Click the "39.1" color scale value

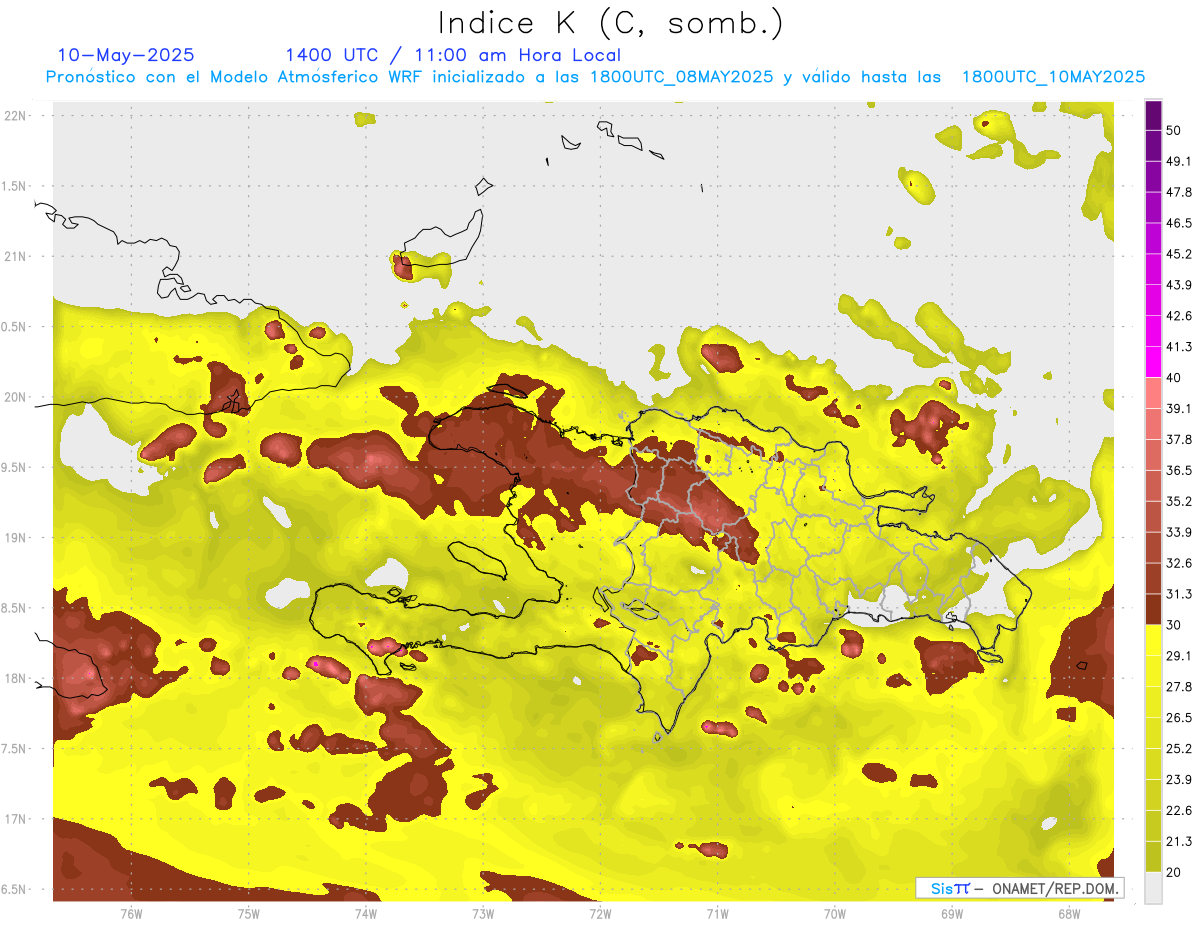1180,409
